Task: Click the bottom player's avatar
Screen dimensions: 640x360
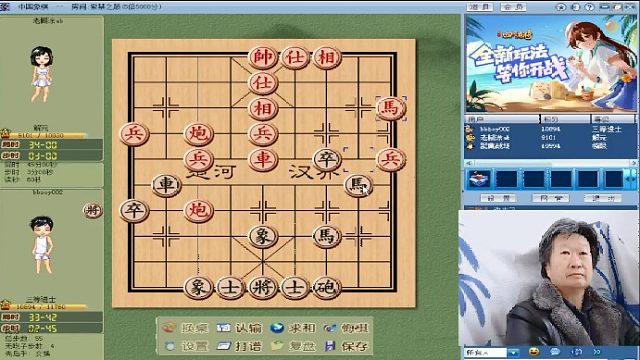Action: tap(42, 245)
